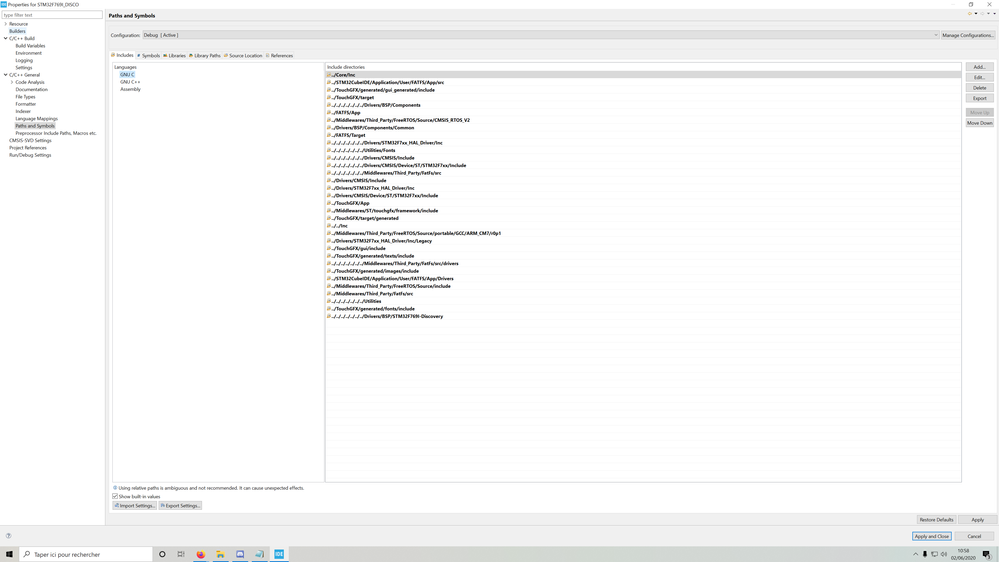Click the Add... button
Screen dimensions: 999x562
tap(979, 67)
